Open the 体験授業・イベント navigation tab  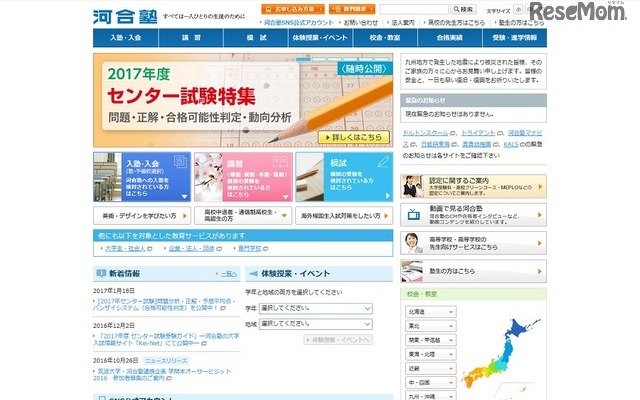(x=320, y=38)
